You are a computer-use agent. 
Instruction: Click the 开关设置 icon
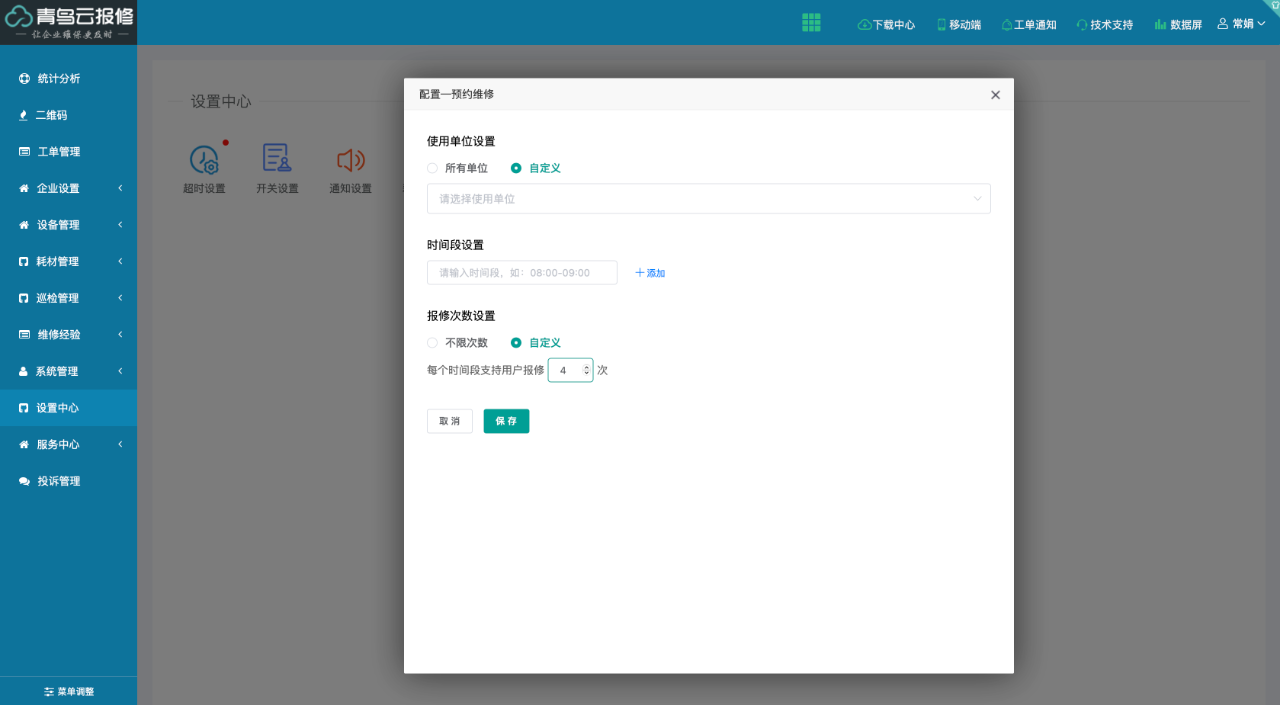[277, 160]
